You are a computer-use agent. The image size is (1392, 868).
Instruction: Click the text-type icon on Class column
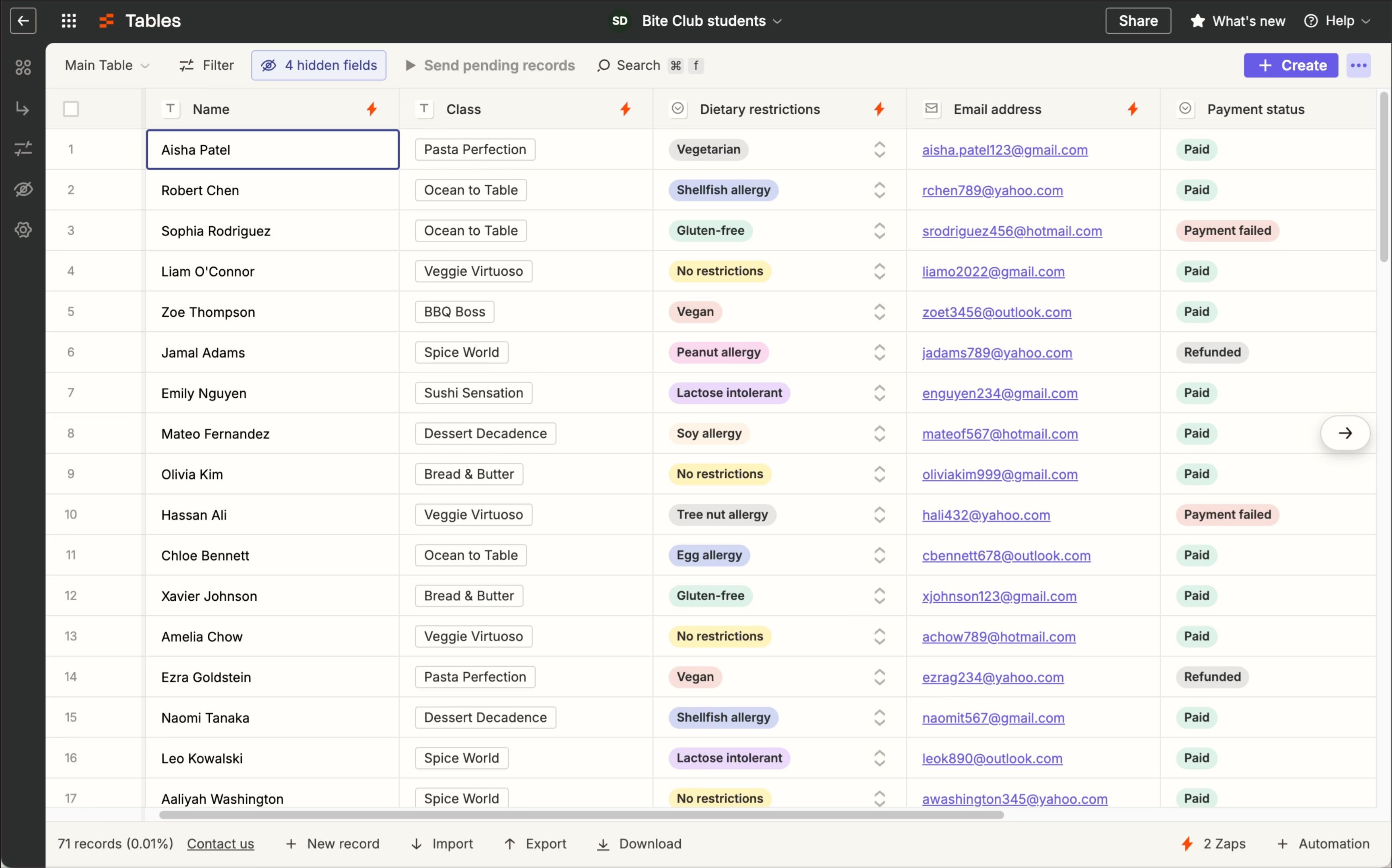423,109
